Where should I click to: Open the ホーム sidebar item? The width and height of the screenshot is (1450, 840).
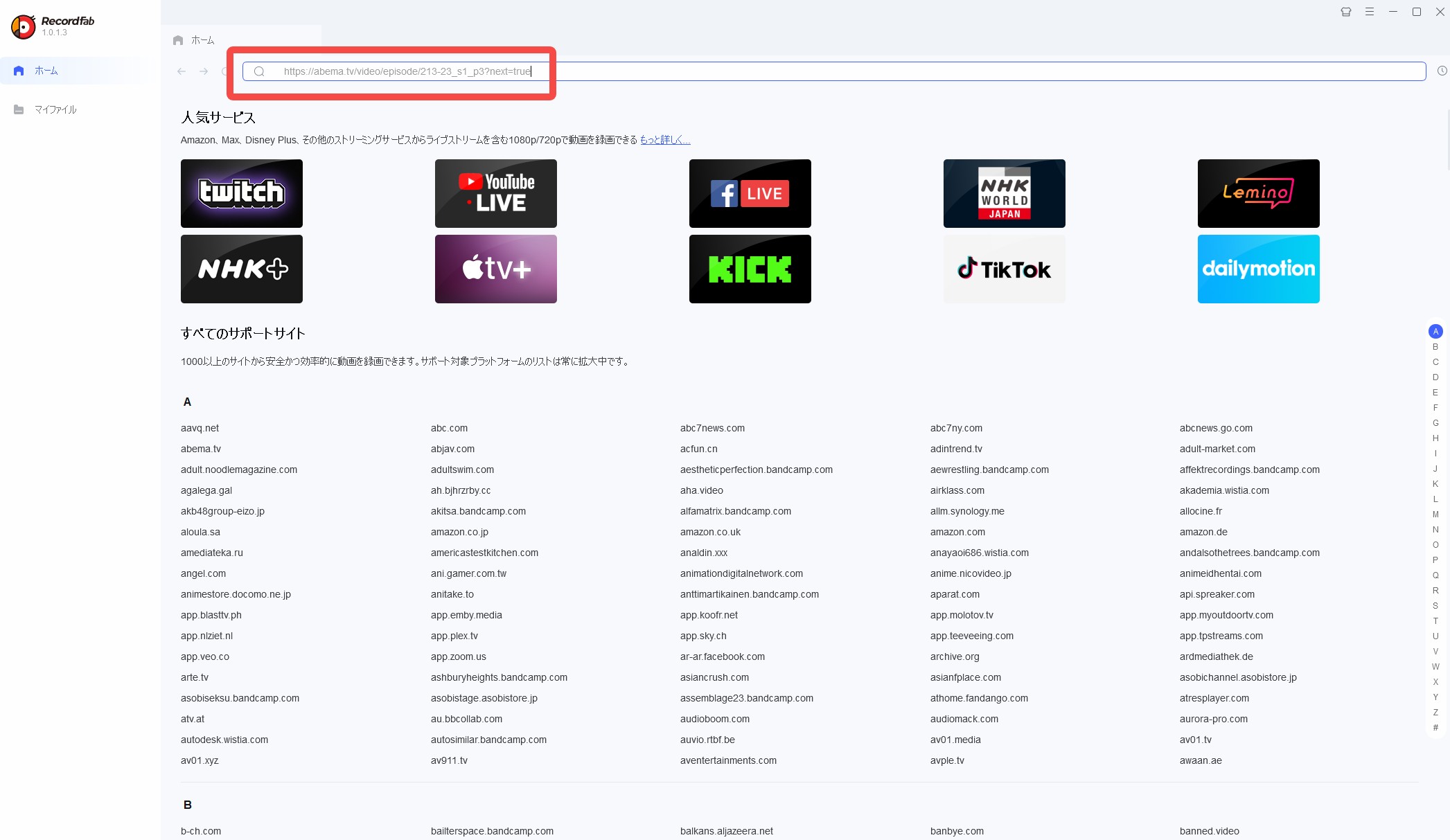pyautogui.click(x=80, y=71)
